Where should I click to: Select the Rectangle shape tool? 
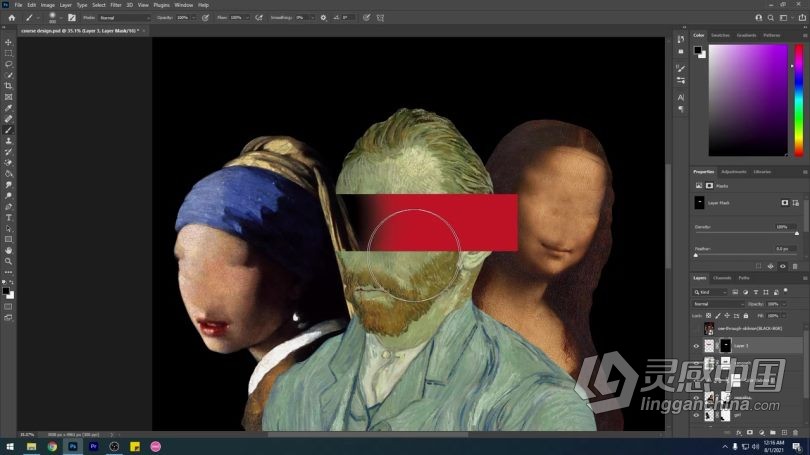[x=8, y=240]
